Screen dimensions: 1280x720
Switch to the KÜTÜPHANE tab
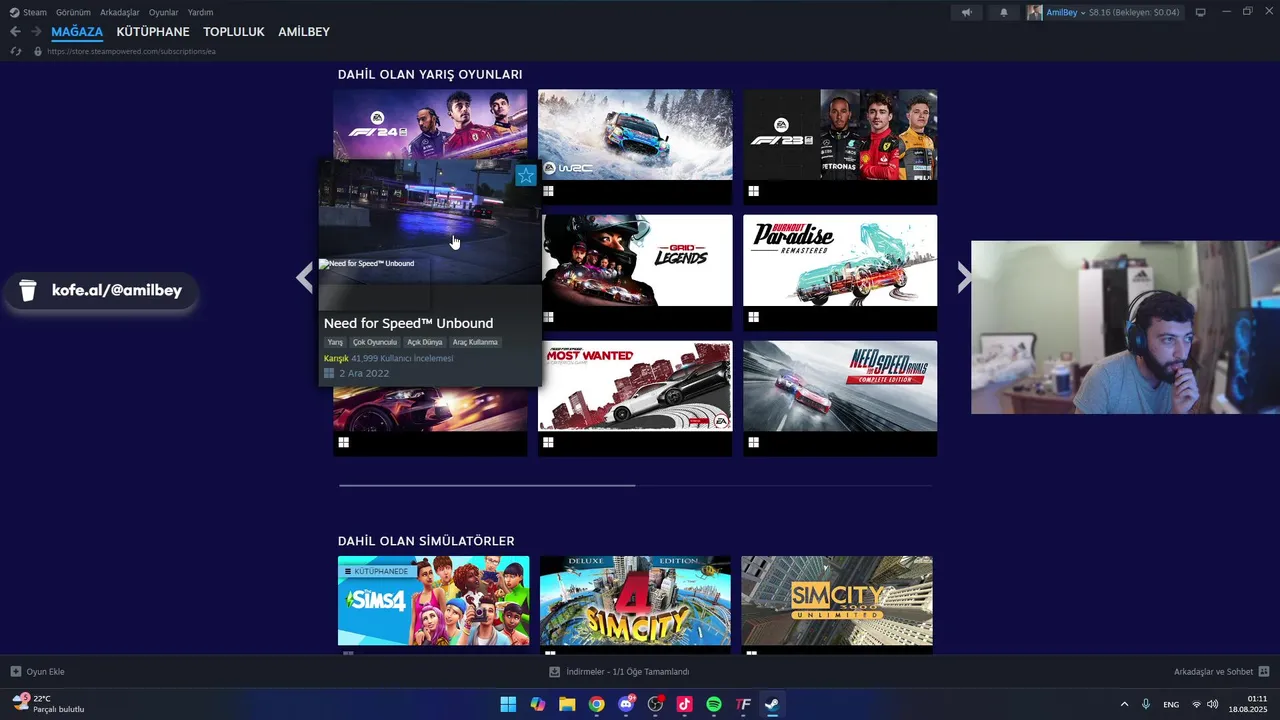pyautogui.click(x=153, y=32)
